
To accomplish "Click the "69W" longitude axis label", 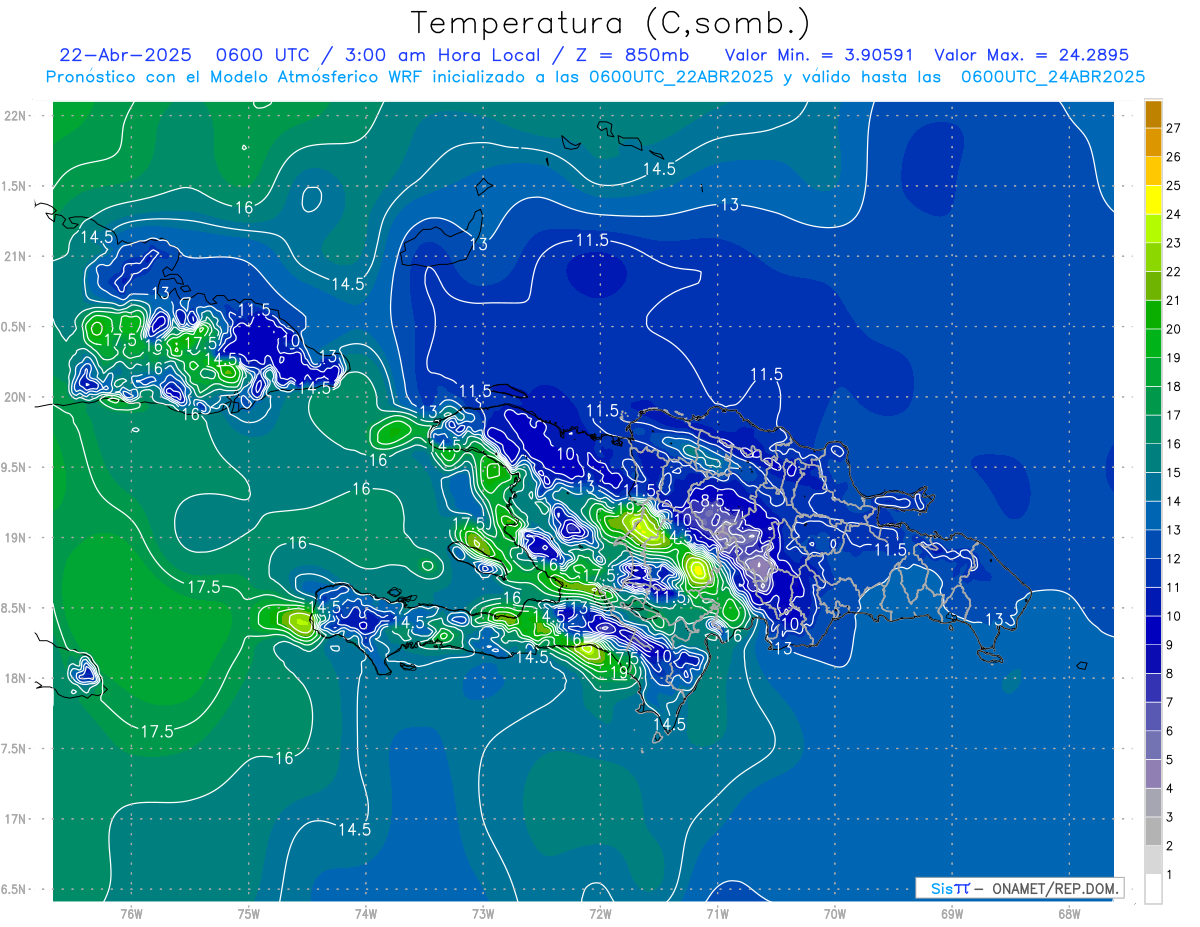I will click(952, 914).
